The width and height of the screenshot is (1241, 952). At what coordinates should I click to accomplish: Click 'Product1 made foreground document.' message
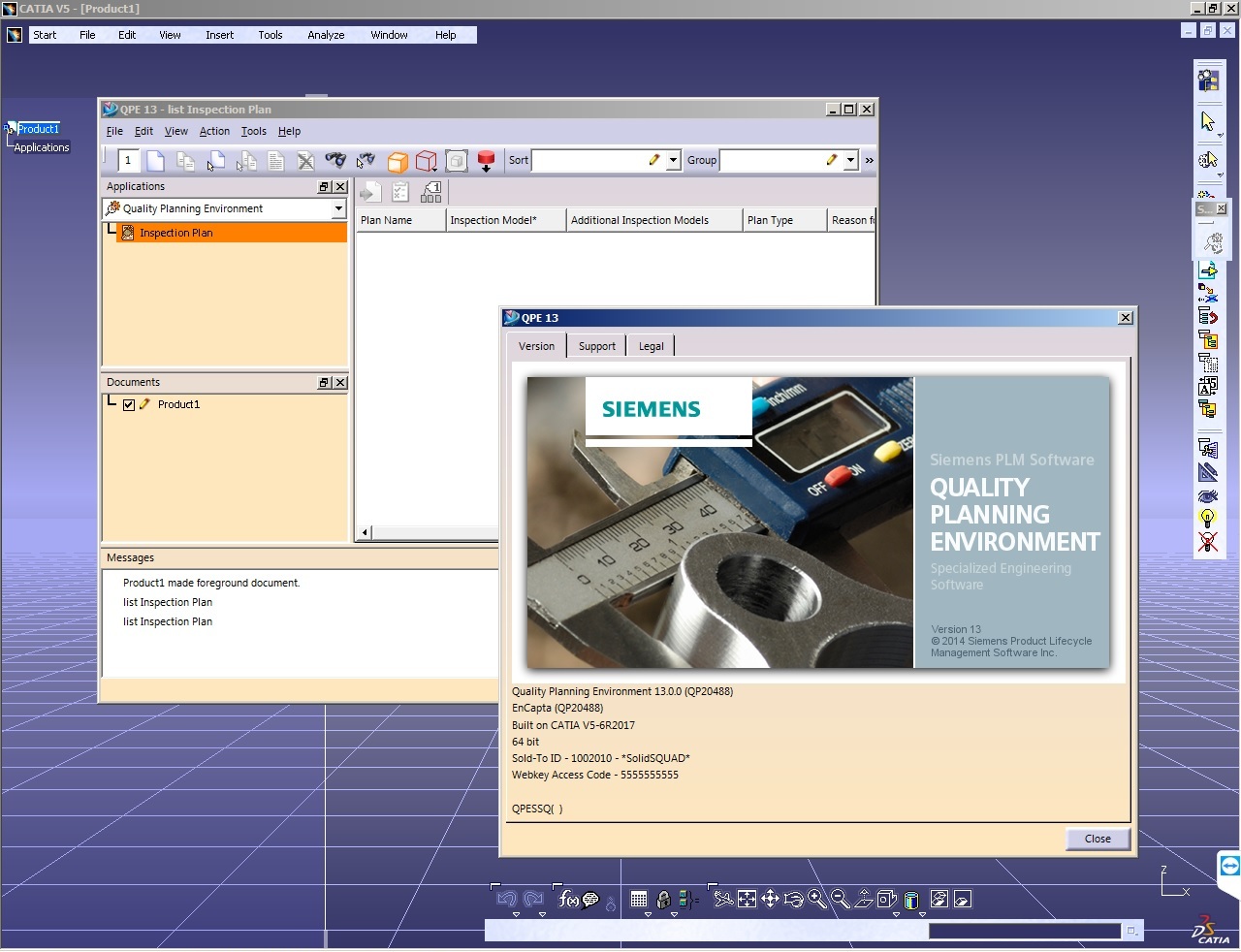pos(211,583)
